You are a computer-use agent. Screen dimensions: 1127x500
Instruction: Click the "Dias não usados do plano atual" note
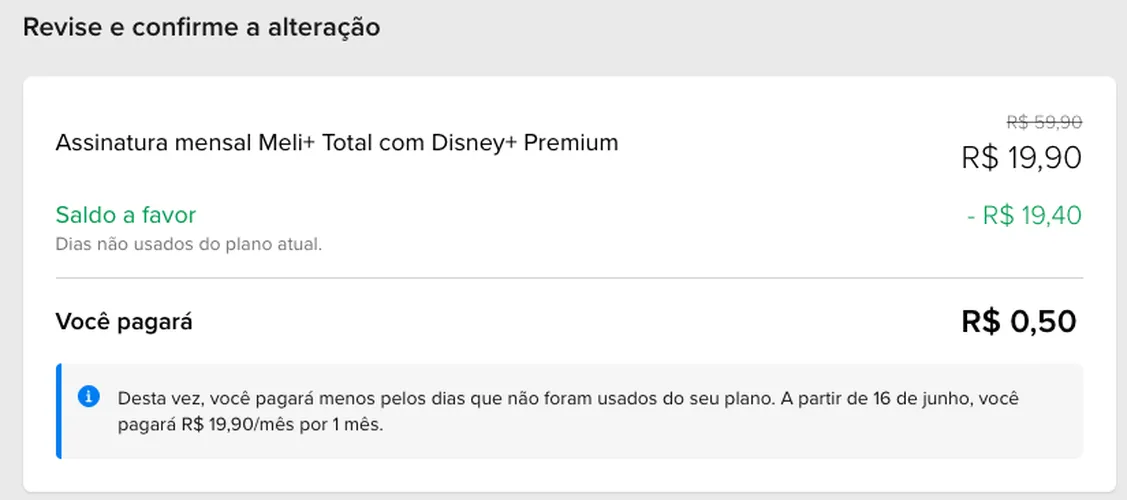point(188,244)
